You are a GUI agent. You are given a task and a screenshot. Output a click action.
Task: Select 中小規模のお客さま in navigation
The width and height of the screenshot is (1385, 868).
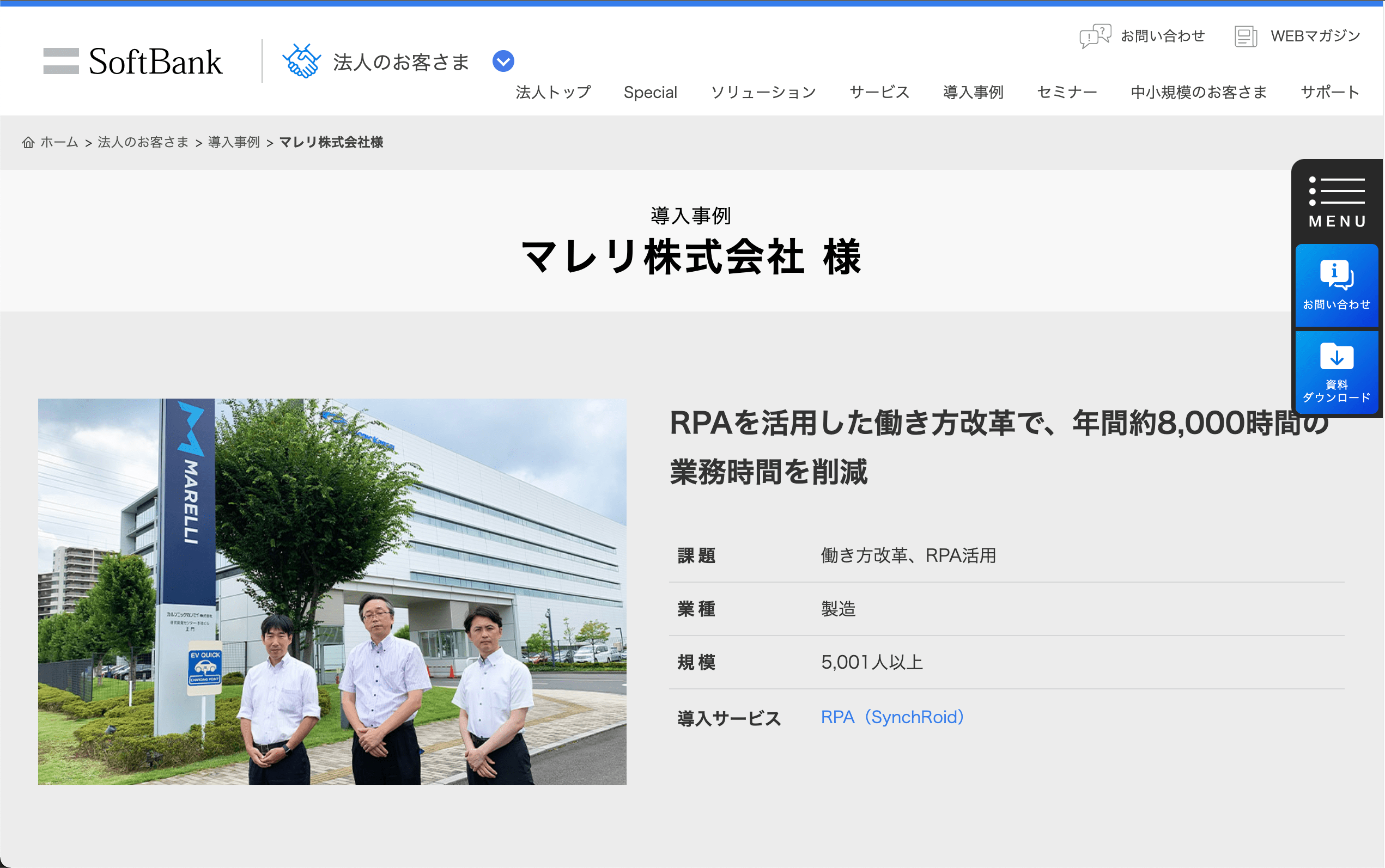tap(1198, 93)
